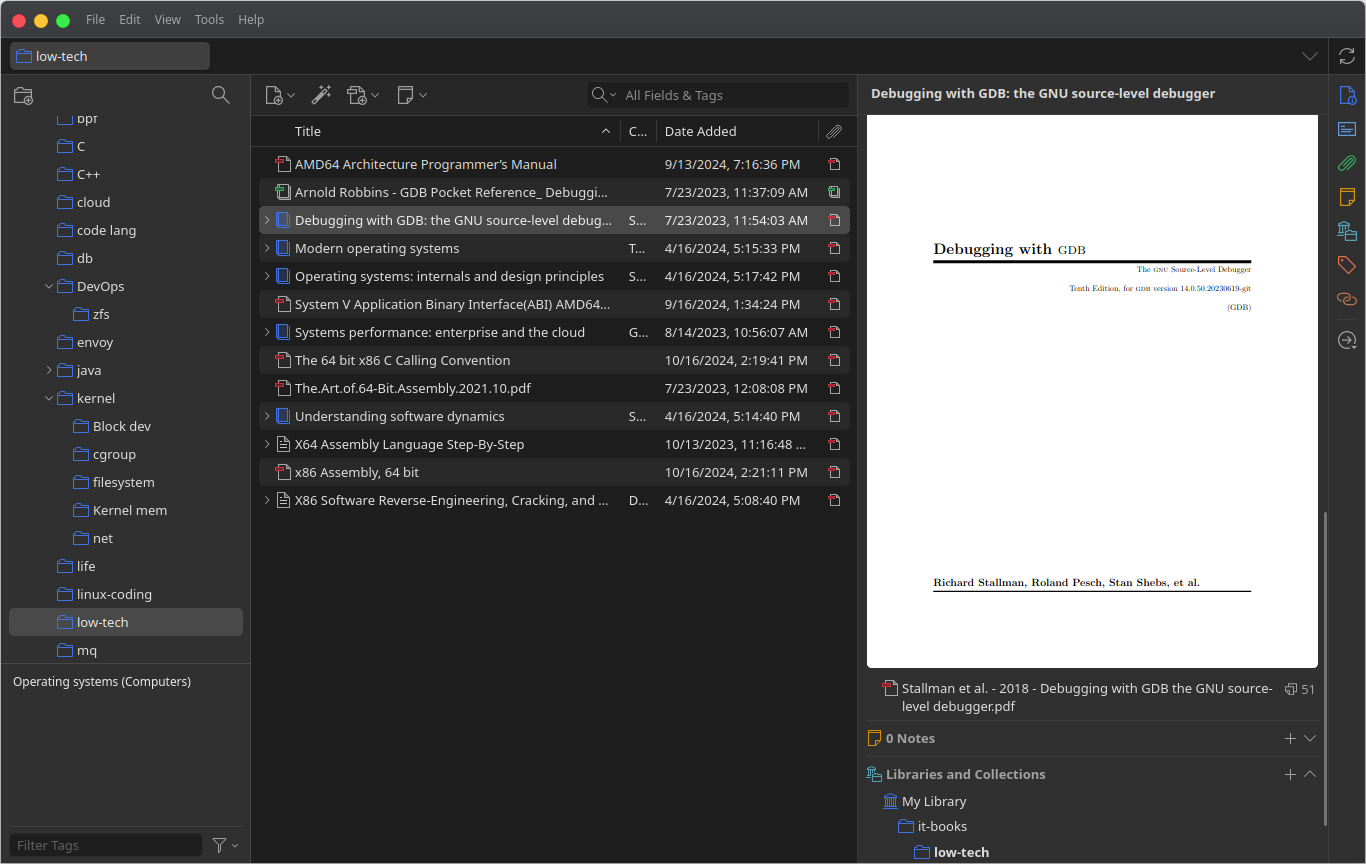Click the Sync with zotero.org icon
1366x864 pixels.
1347,56
